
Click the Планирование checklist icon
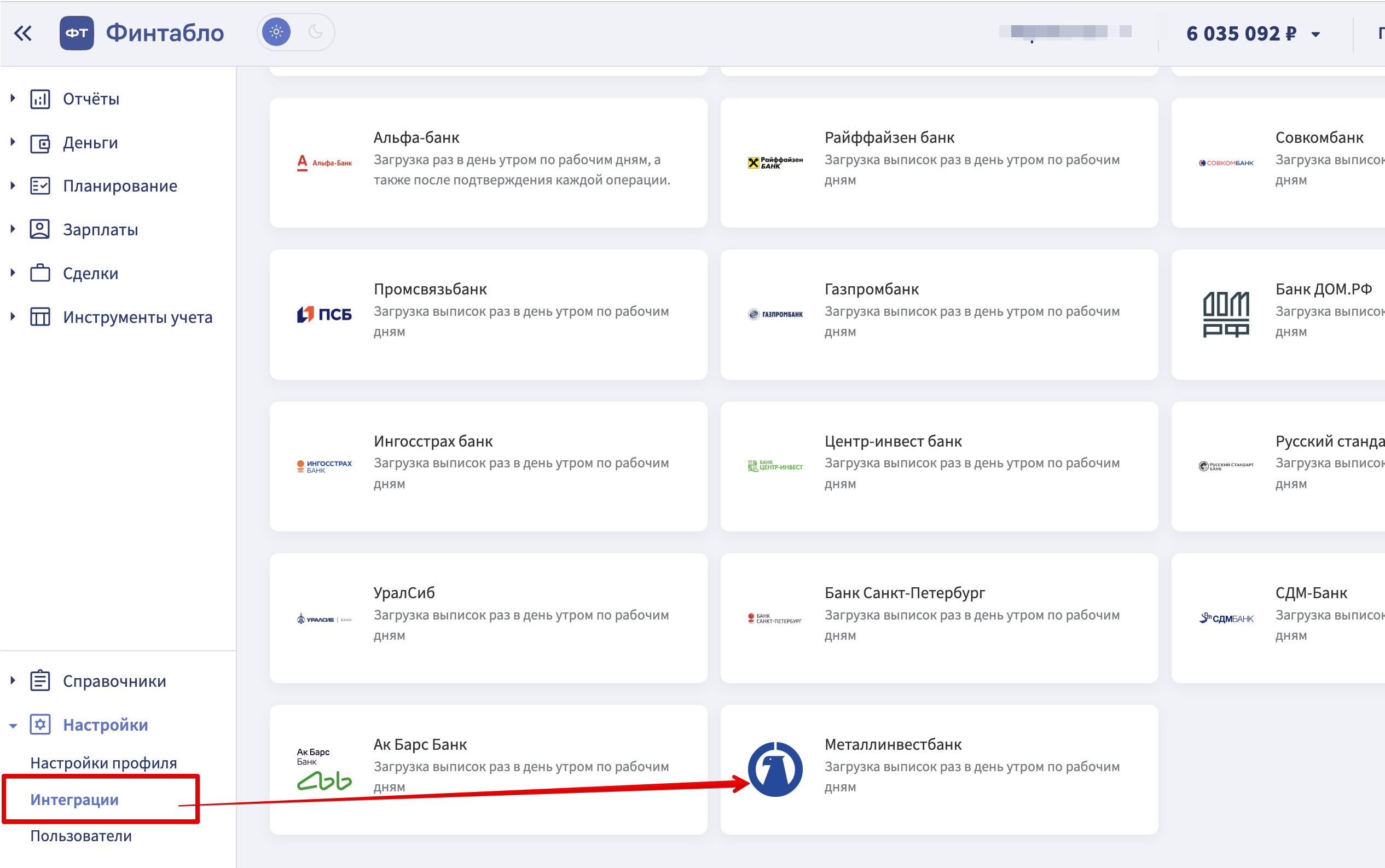40,186
